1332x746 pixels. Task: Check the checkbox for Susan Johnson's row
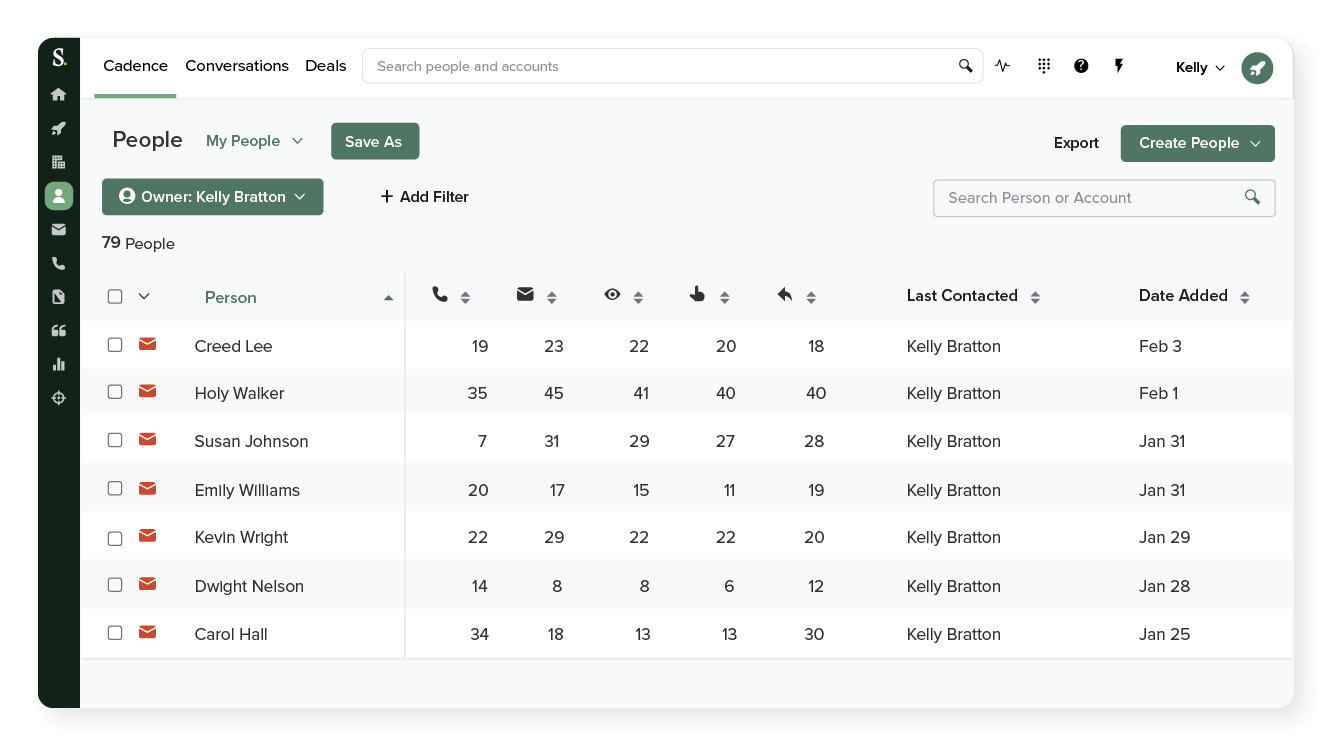click(x=115, y=439)
